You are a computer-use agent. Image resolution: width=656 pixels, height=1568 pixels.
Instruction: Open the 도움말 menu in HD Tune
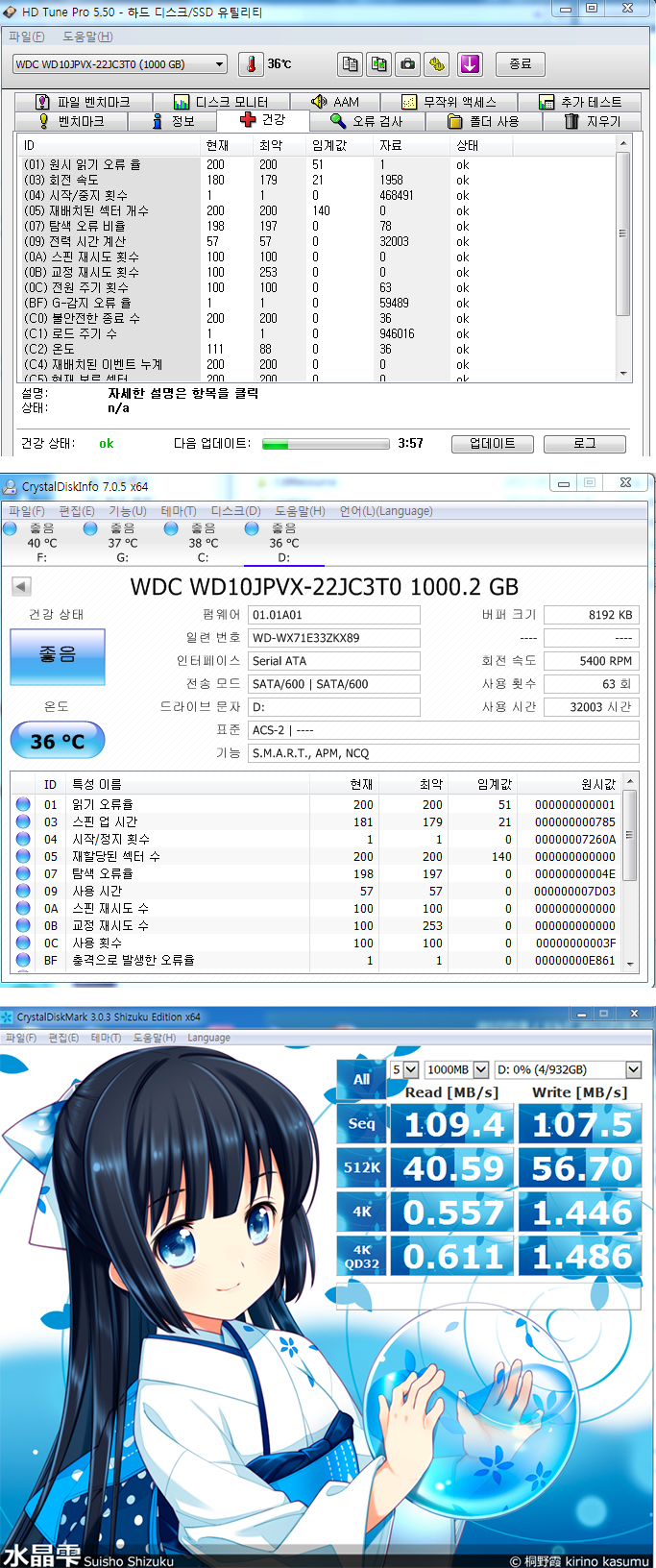(87, 37)
